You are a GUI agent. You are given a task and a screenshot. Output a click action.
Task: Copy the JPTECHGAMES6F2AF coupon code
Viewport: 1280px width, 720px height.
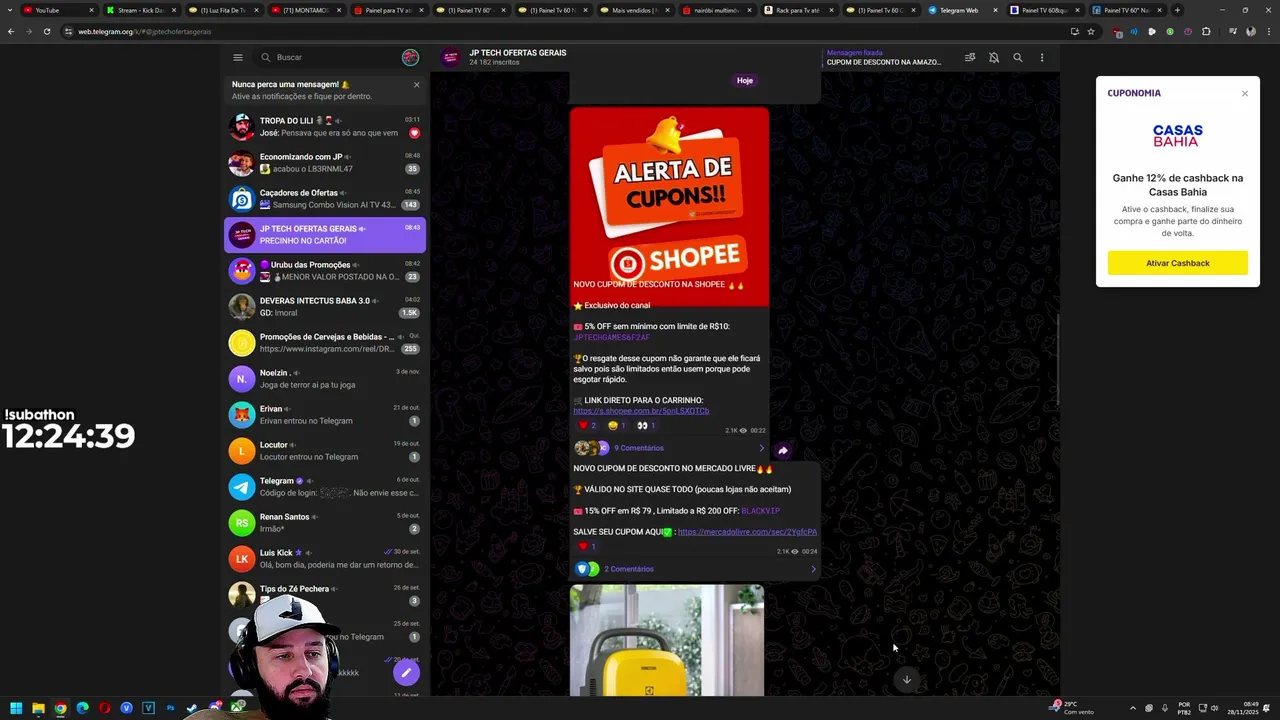pyautogui.click(x=611, y=337)
